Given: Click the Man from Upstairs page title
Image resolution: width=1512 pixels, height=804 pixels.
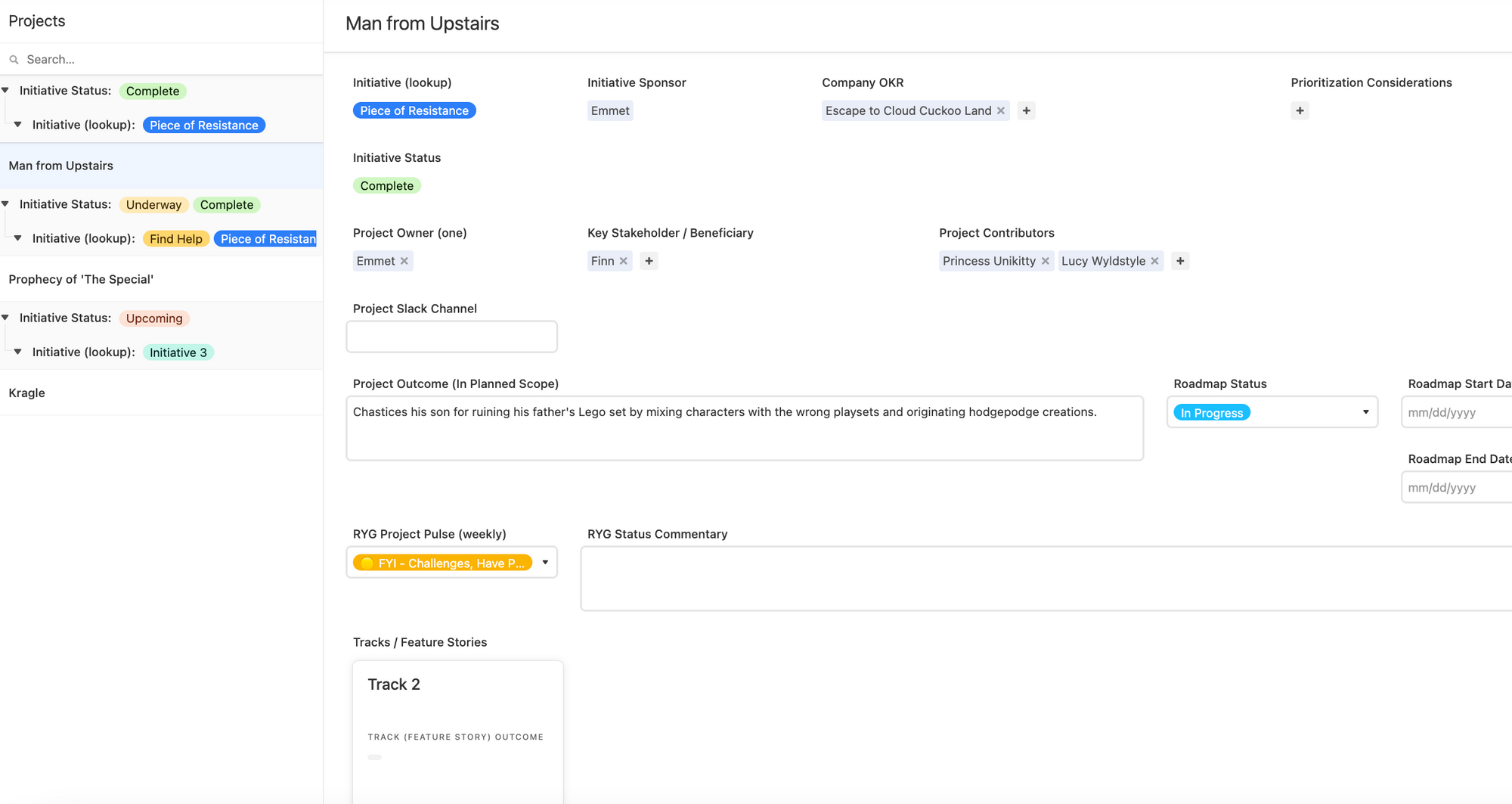Looking at the screenshot, I should tap(423, 23).
